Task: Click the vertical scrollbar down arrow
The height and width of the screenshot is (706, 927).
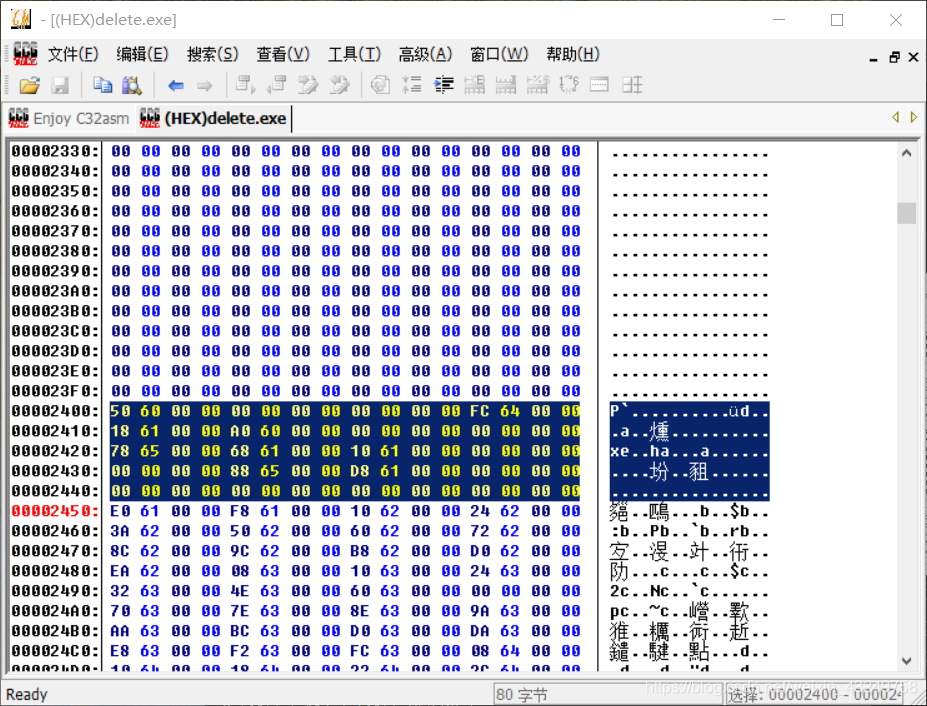Action: pos(906,660)
